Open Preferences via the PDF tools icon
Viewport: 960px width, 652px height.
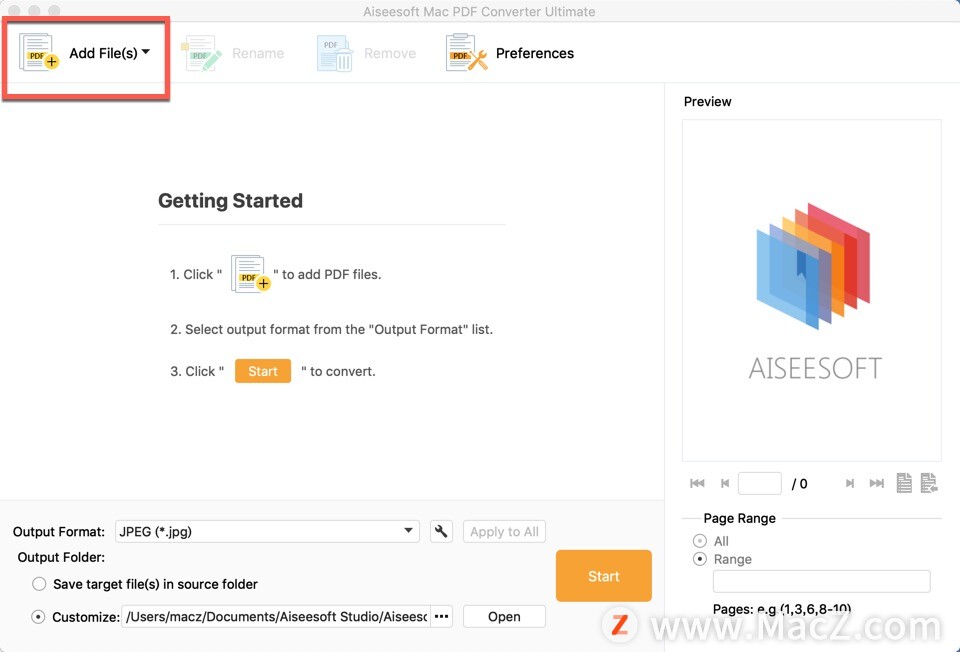[x=467, y=53]
